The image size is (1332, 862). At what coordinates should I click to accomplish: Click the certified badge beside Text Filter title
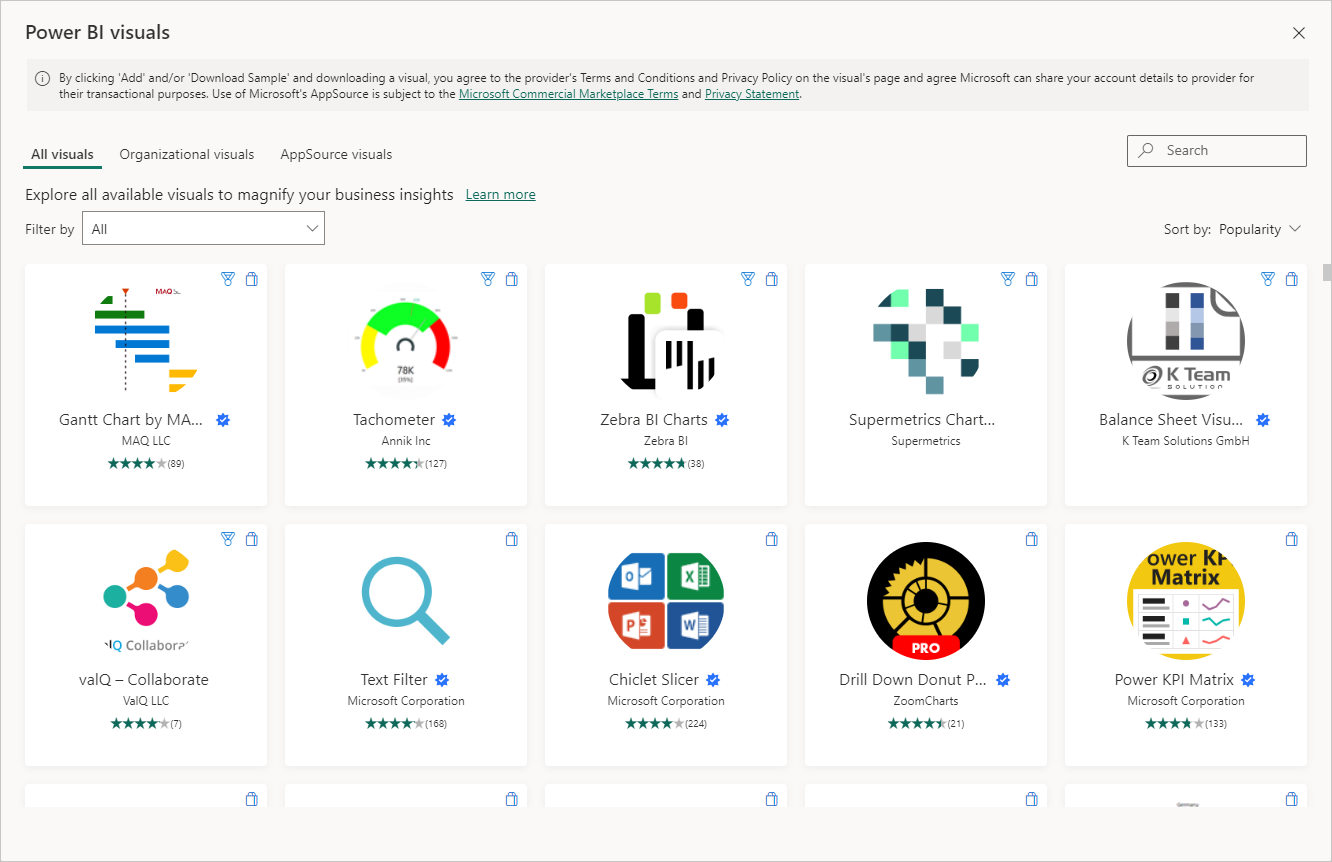(x=442, y=680)
